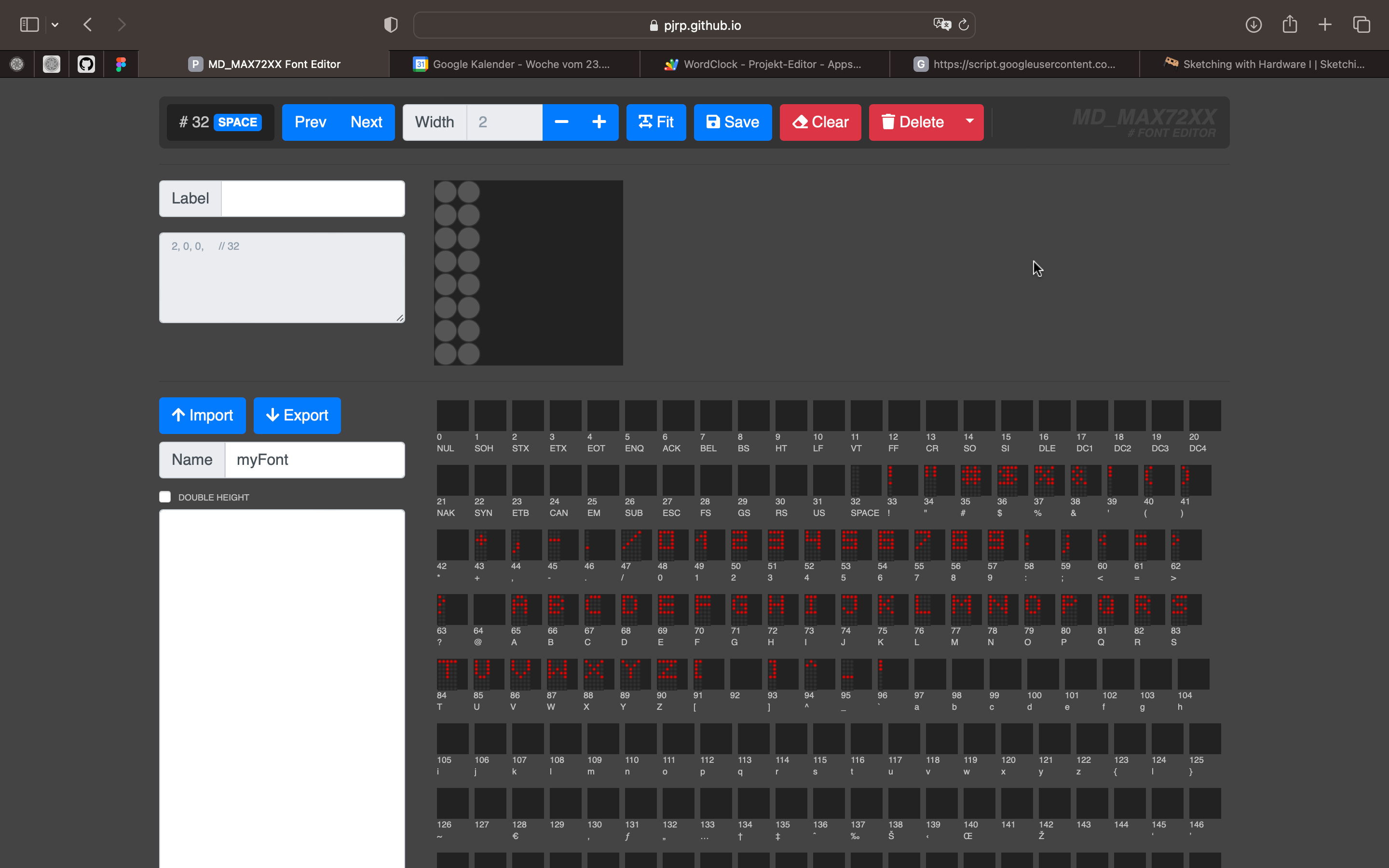Toggle the Double Height checkbox
Viewport: 1389px width, 868px height.
165,497
